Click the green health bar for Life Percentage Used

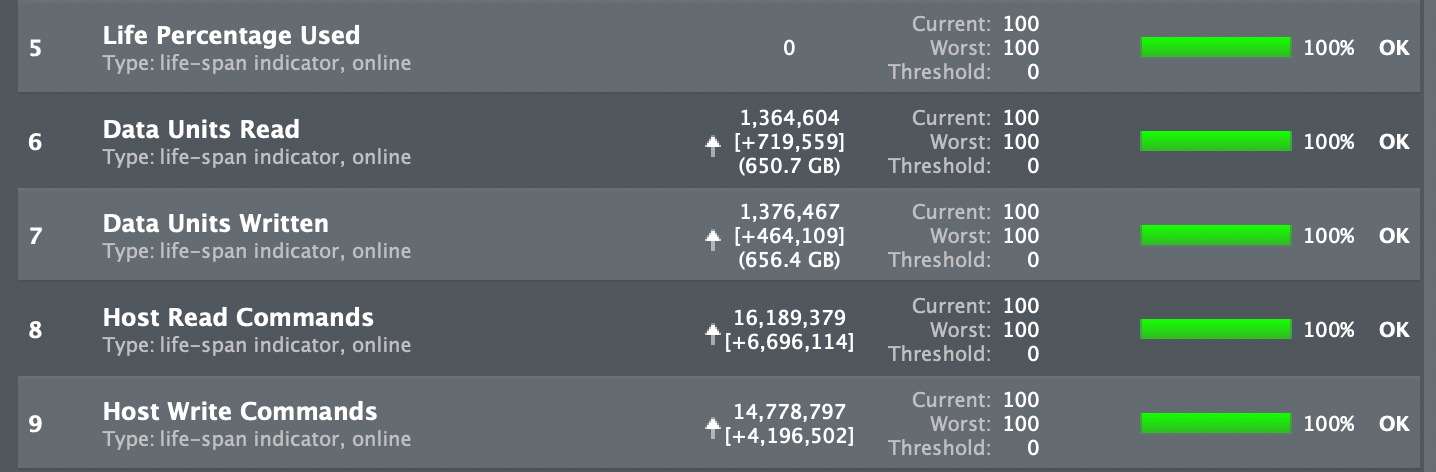click(x=1216, y=47)
